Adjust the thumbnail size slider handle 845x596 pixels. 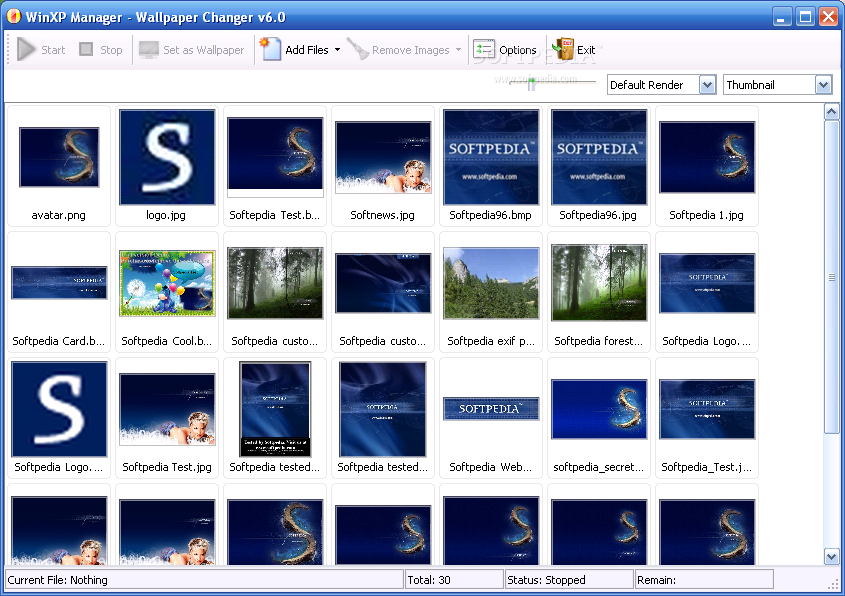(531, 83)
